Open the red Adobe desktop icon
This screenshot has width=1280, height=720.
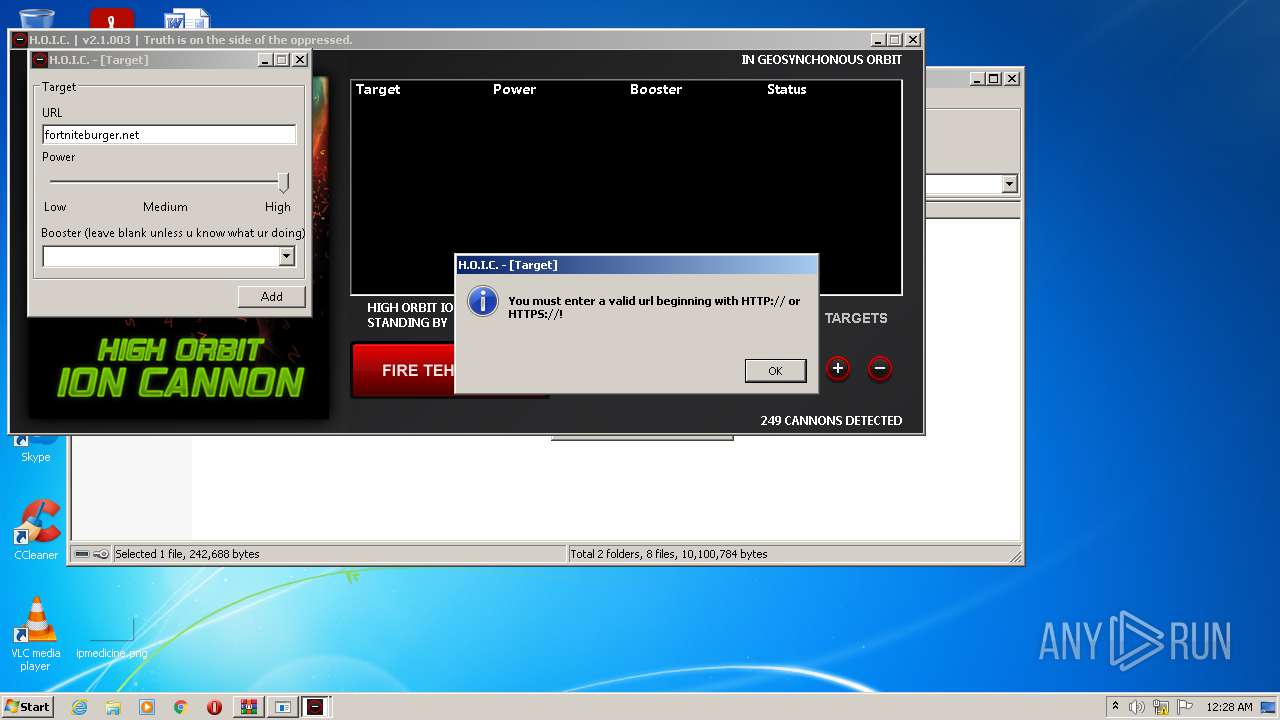click(112, 18)
